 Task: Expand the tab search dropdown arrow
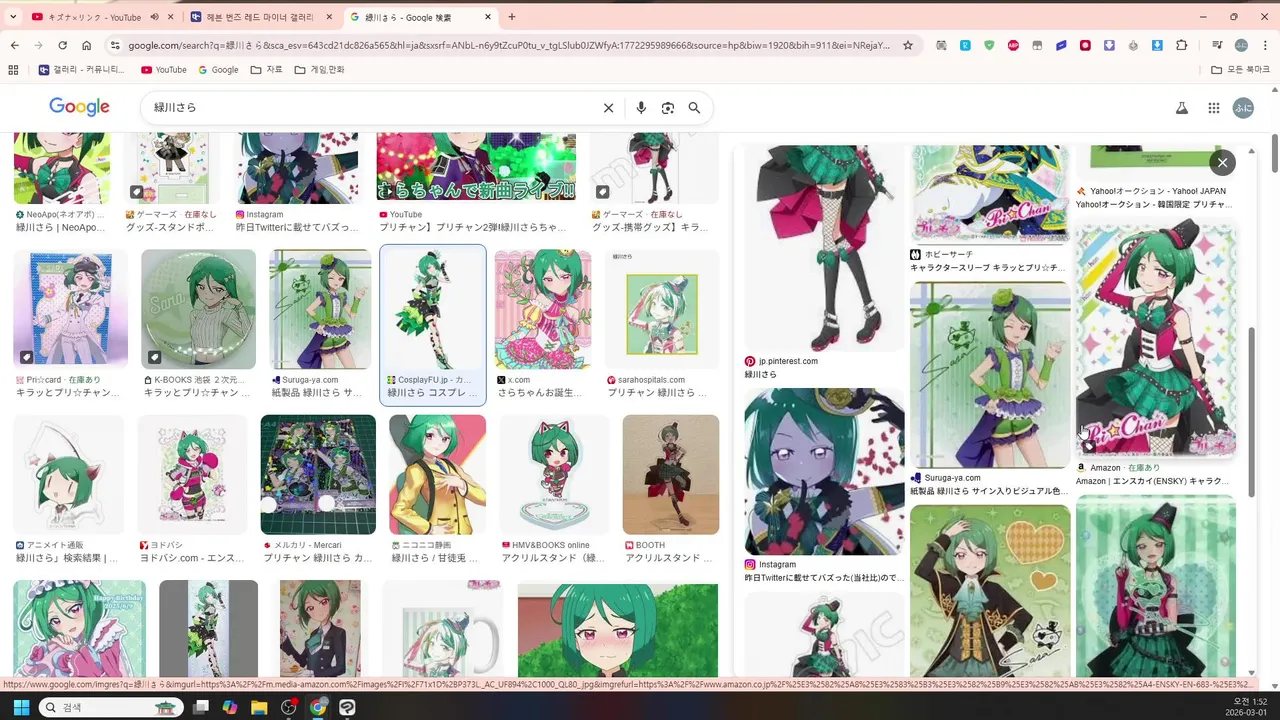click(x=13, y=17)
